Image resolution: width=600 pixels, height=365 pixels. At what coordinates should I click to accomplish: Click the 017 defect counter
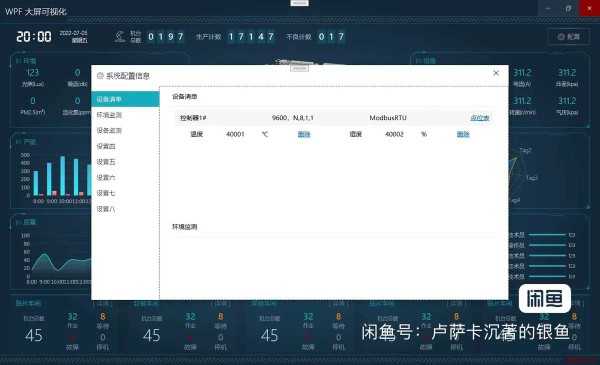tap(331, 37)
